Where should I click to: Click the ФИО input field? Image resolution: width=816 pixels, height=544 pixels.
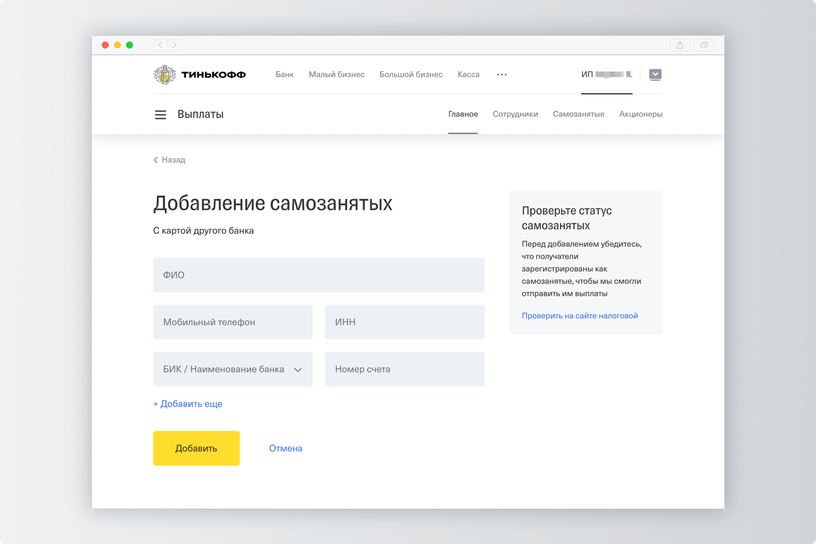[x=318, y=275]
